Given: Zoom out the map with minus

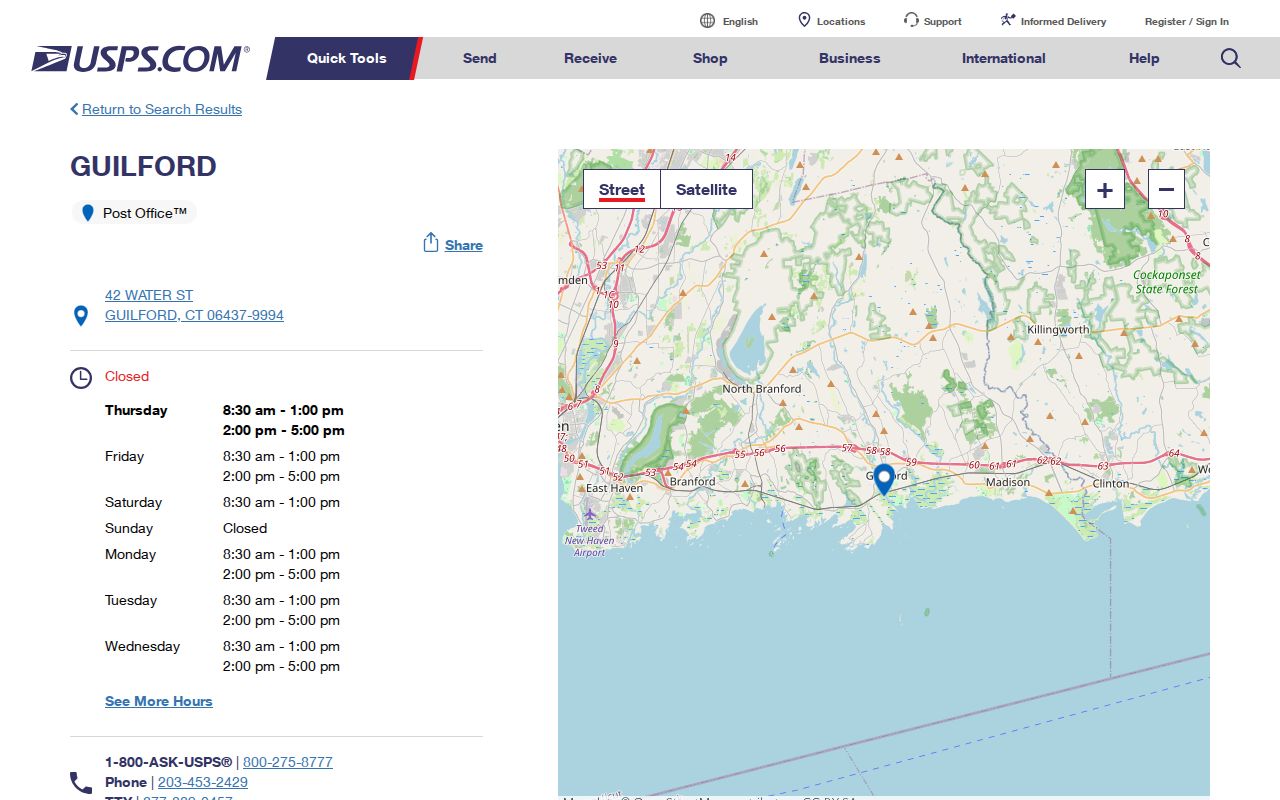Looking at the screenshot, I should 1166,189.
